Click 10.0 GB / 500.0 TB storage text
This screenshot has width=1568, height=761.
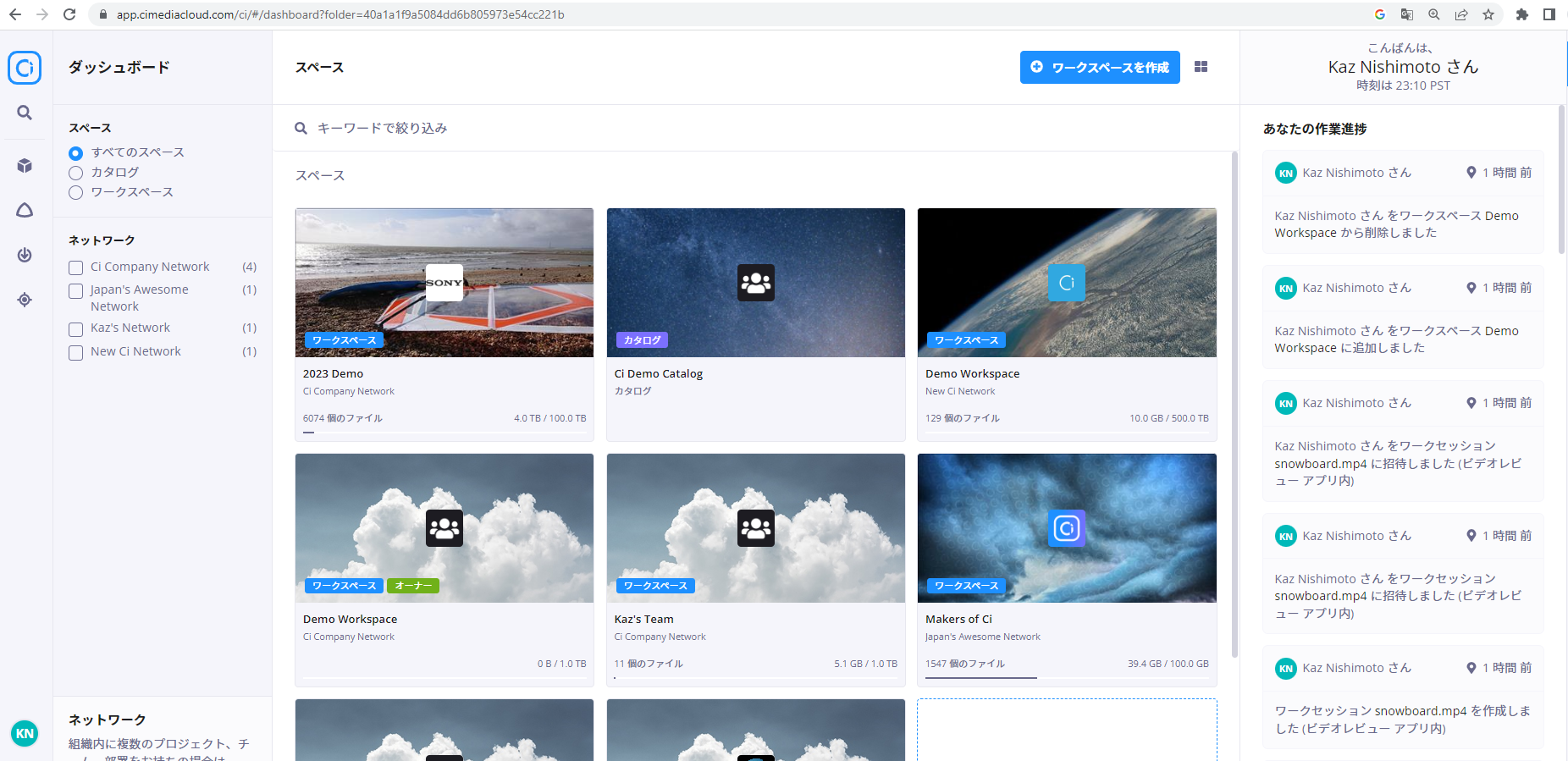click(x=1169, y=418)
